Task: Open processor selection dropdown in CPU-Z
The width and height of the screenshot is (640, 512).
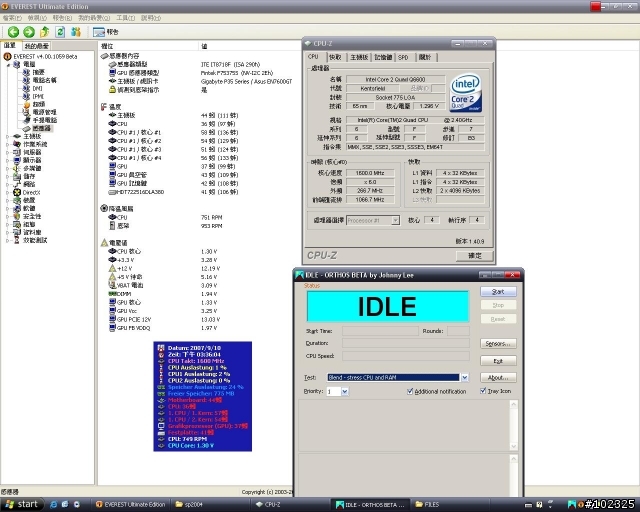Action: [x=395, y=220]
